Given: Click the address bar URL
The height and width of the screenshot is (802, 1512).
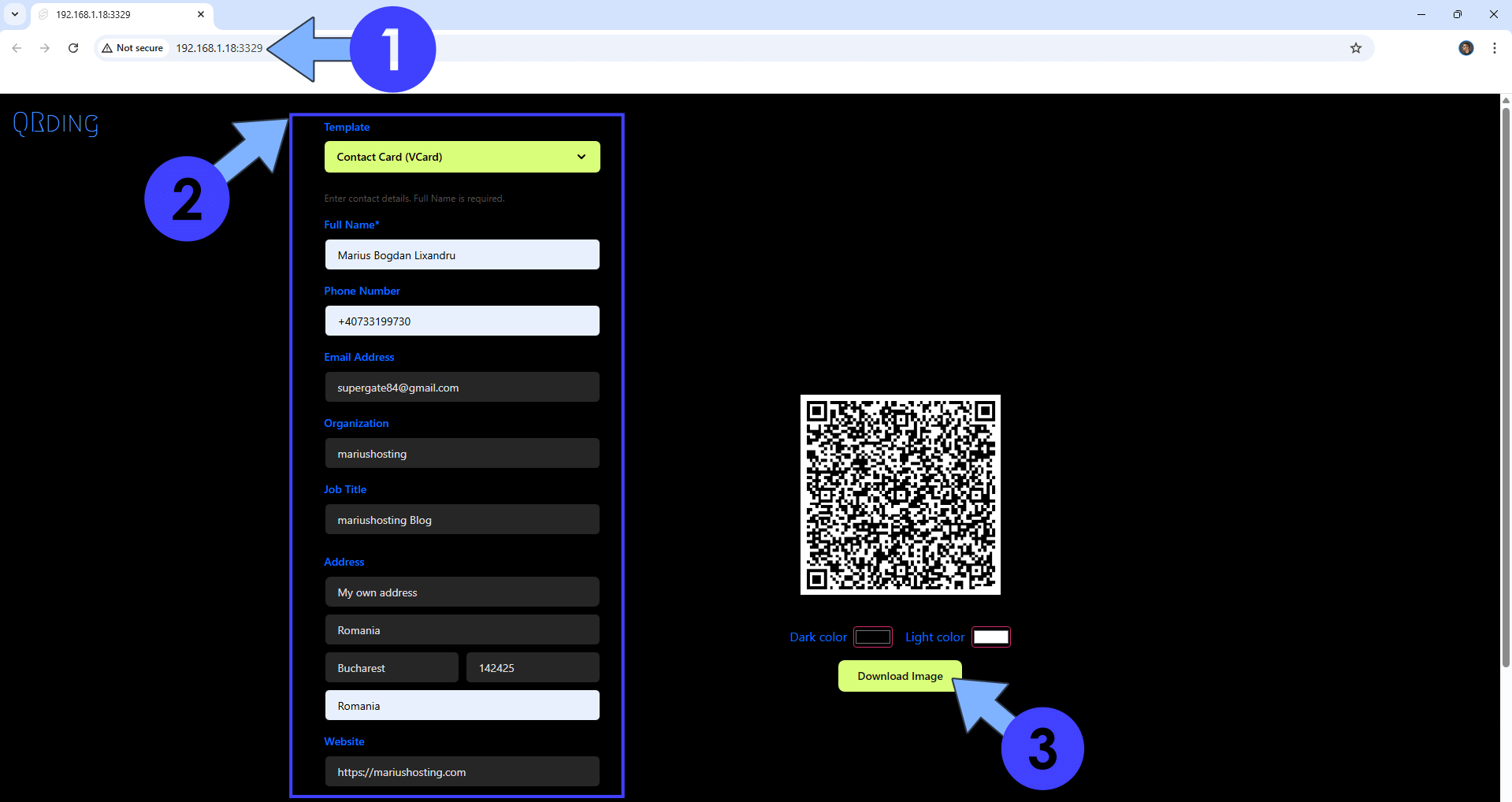Looking at the screenshot, I should click(x=219, y=48).
